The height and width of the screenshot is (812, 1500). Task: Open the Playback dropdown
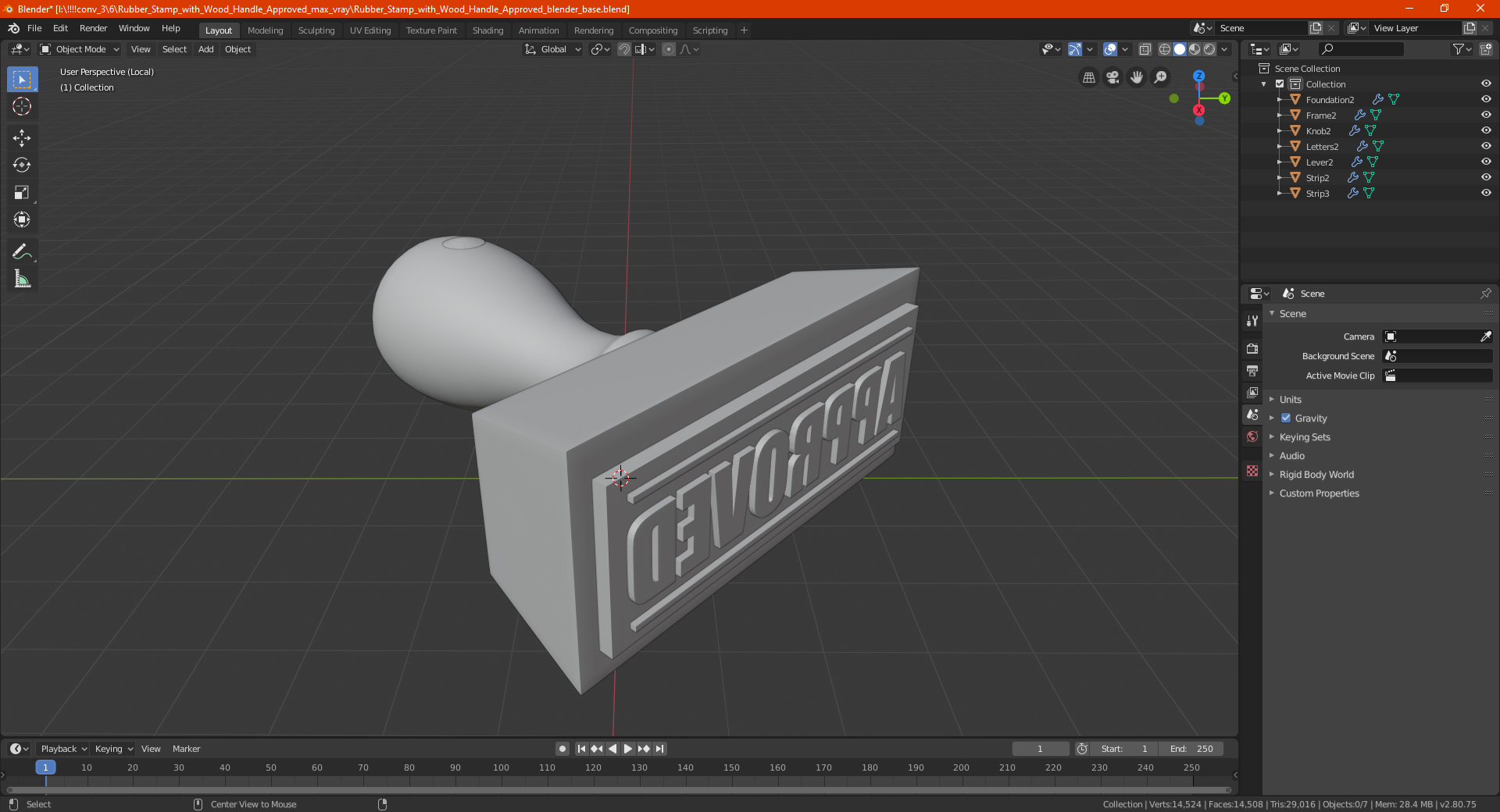click(64, 749)
